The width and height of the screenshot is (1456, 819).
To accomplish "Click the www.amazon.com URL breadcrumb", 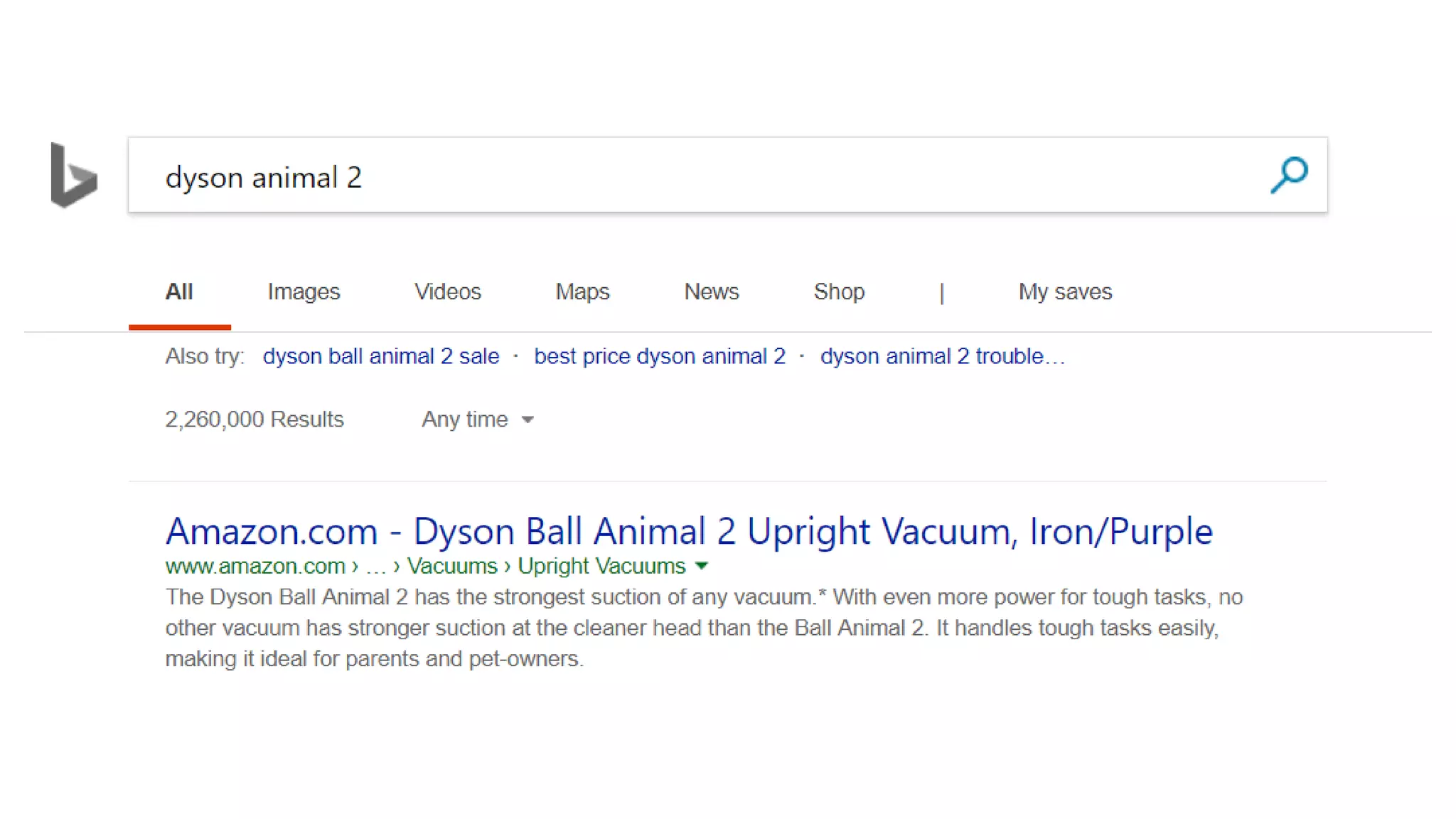I will [255, 566].
